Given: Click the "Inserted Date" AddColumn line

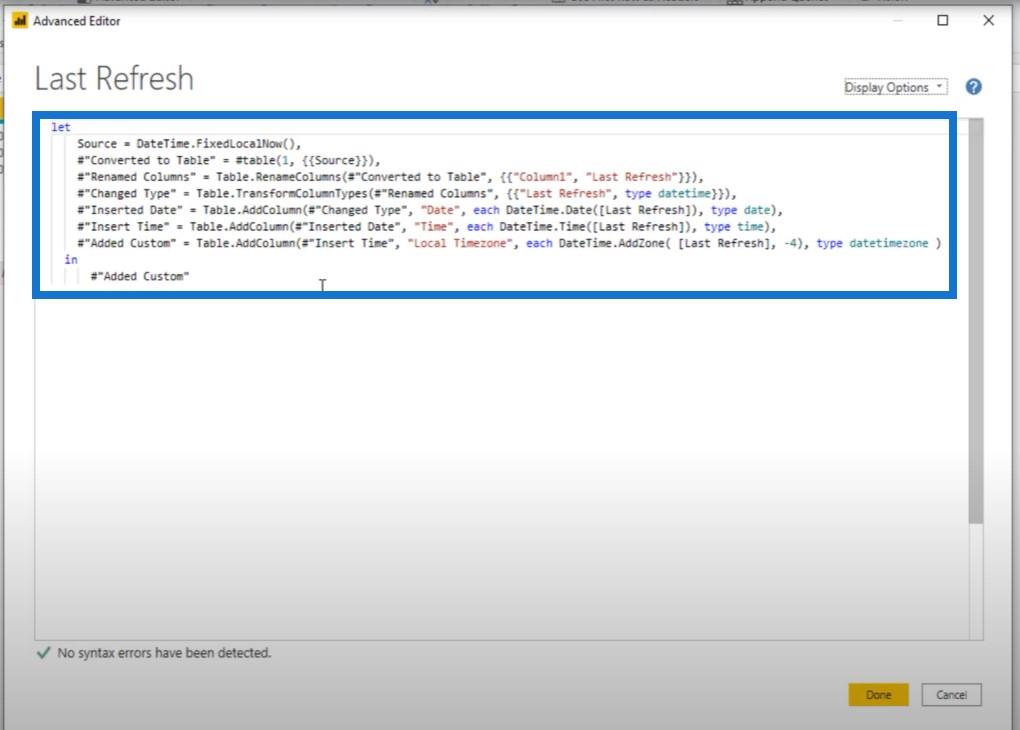Looking at the screenshot, I should (430, 210).
